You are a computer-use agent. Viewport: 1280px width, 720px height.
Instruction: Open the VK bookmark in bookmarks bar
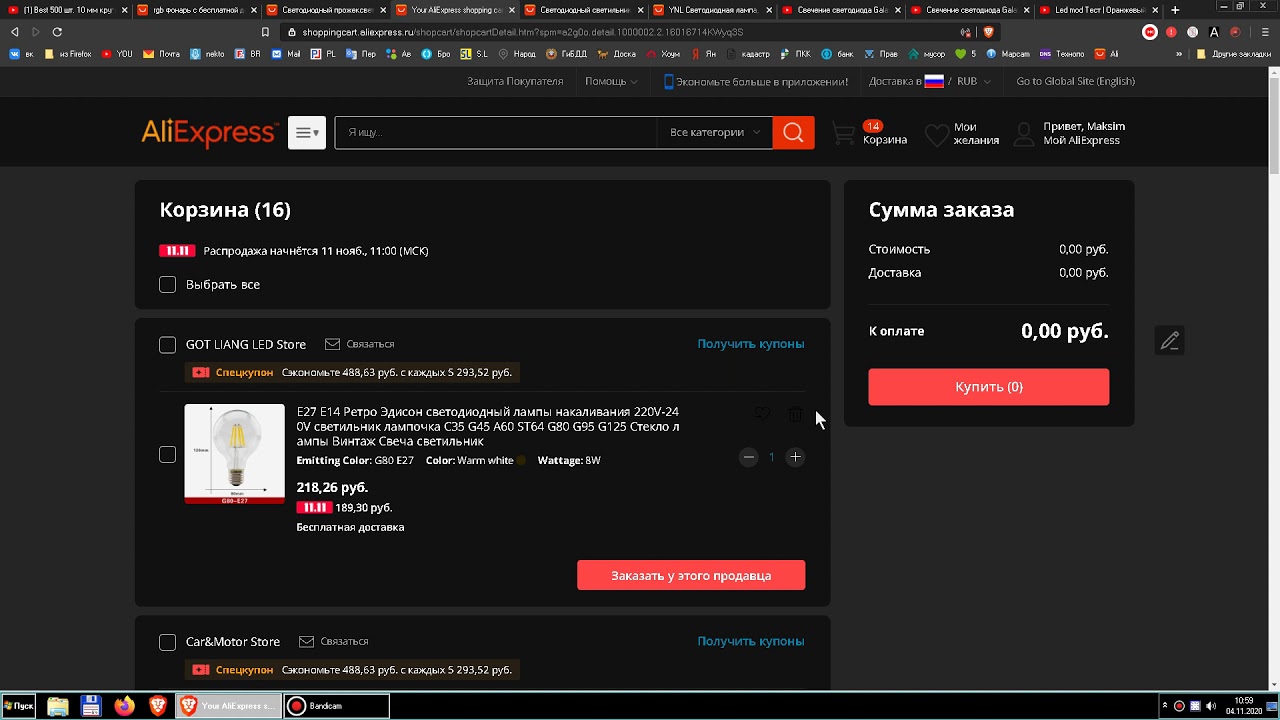pos(20,54)
